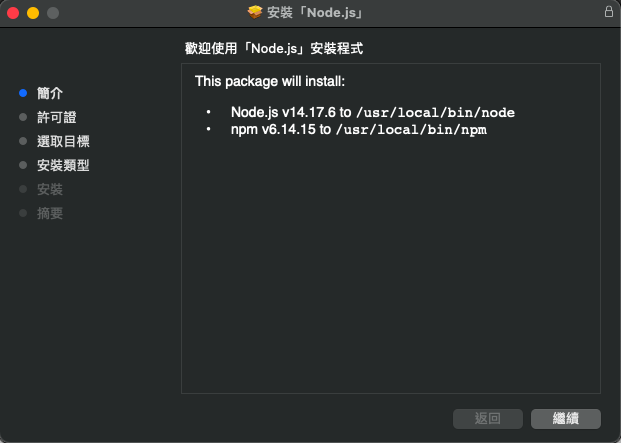Viewport: 621px width, 443px height.
Task: Select the 許可證 step in sidebar
Action: pyautogui.click(x=57, y=118)
